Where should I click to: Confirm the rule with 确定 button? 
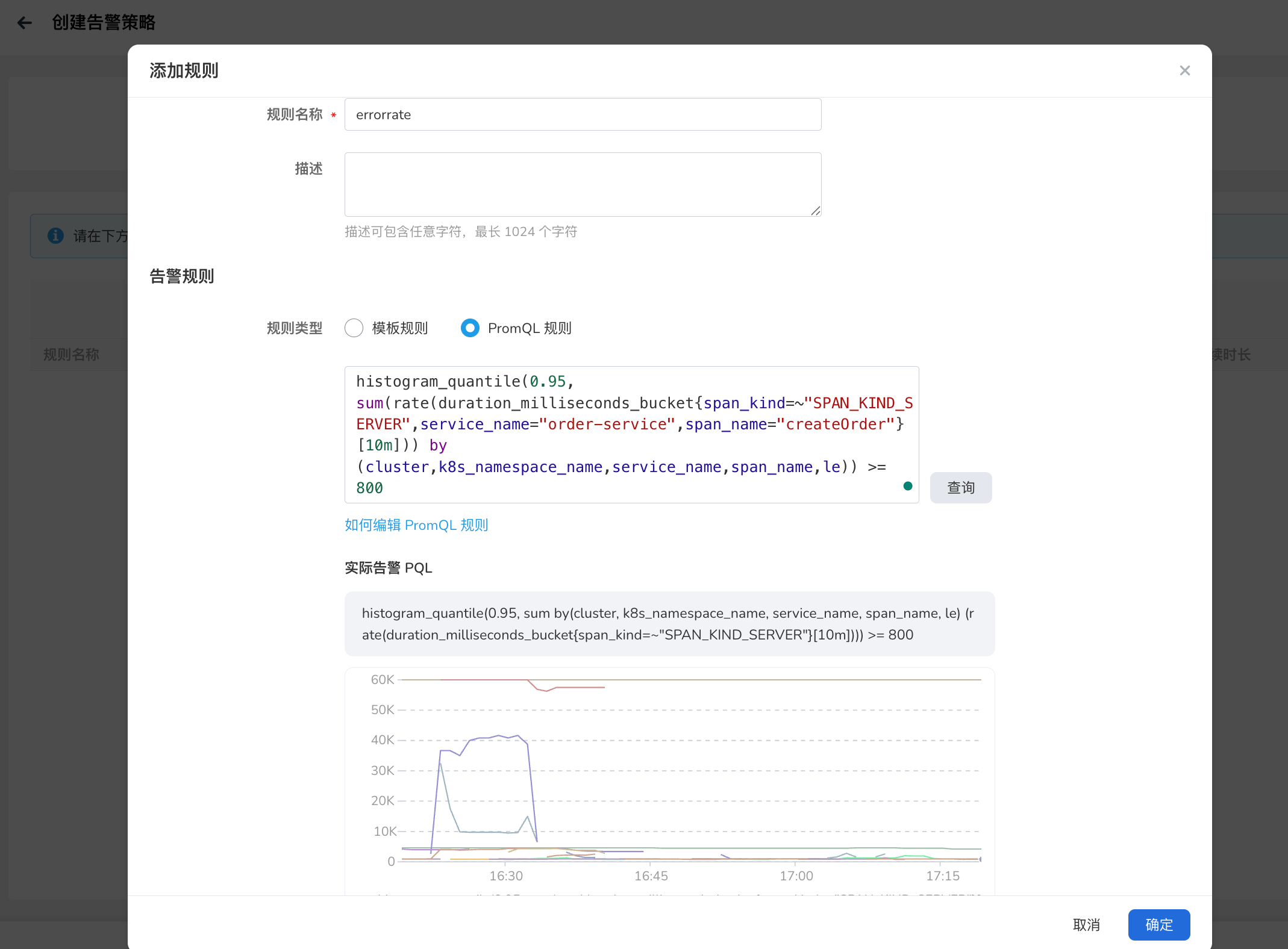(1158, 924)
